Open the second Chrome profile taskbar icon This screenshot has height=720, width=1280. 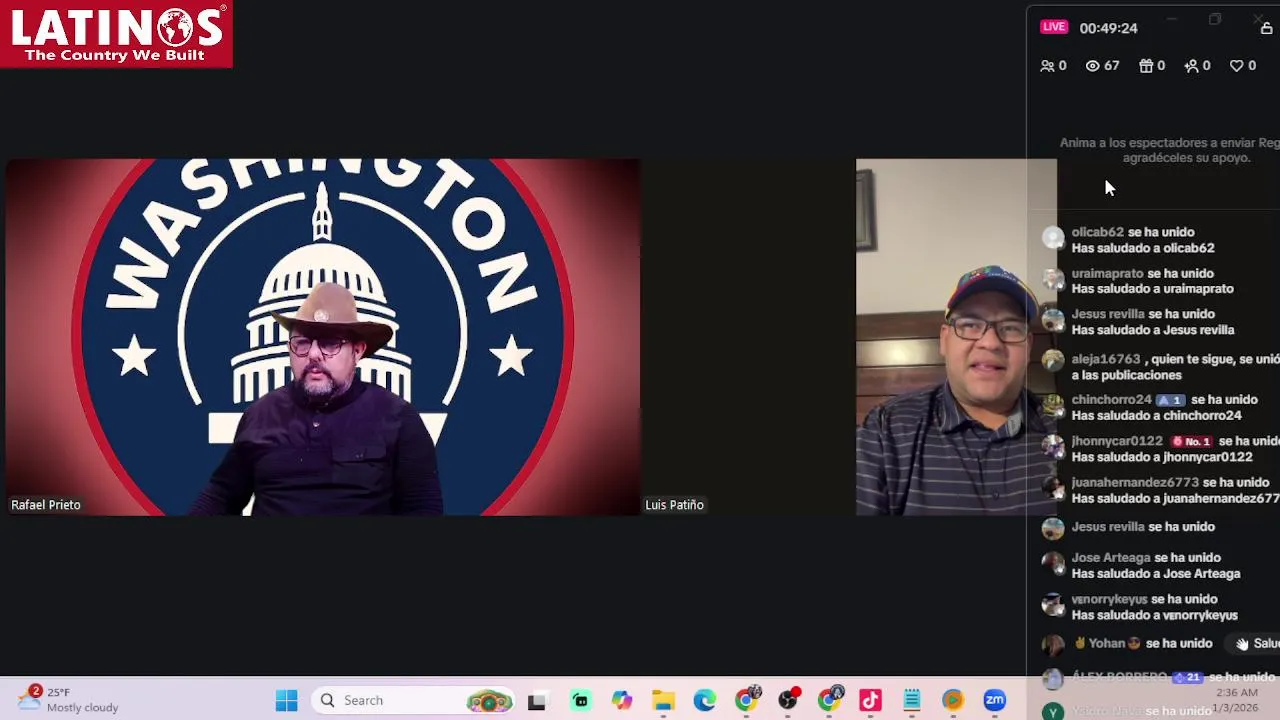[830, 701]
